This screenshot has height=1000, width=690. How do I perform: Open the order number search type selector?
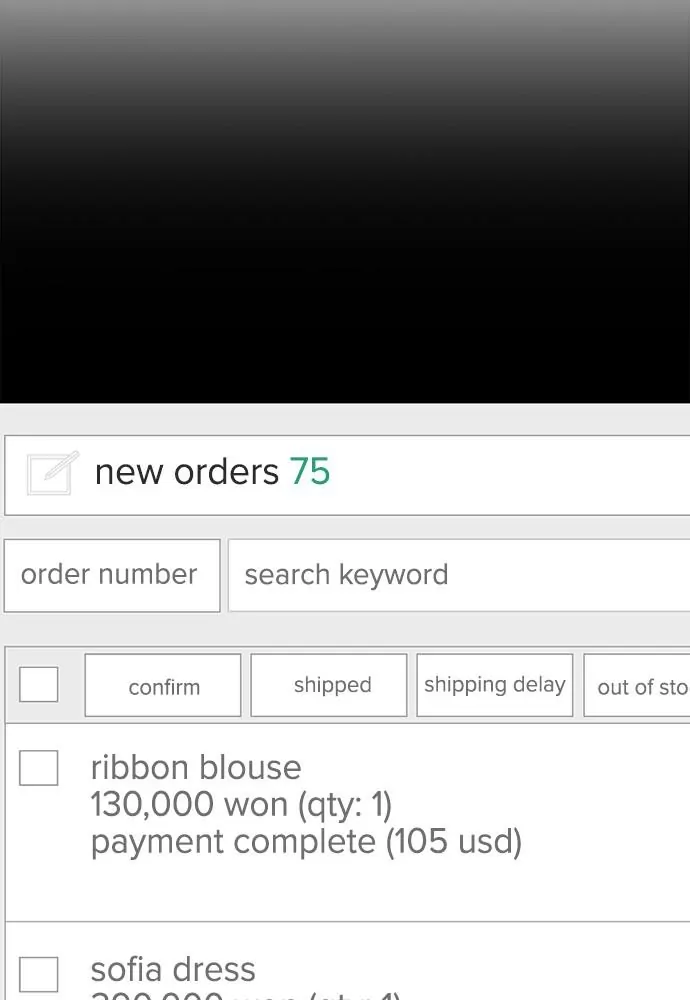click(x=111, y=575)
